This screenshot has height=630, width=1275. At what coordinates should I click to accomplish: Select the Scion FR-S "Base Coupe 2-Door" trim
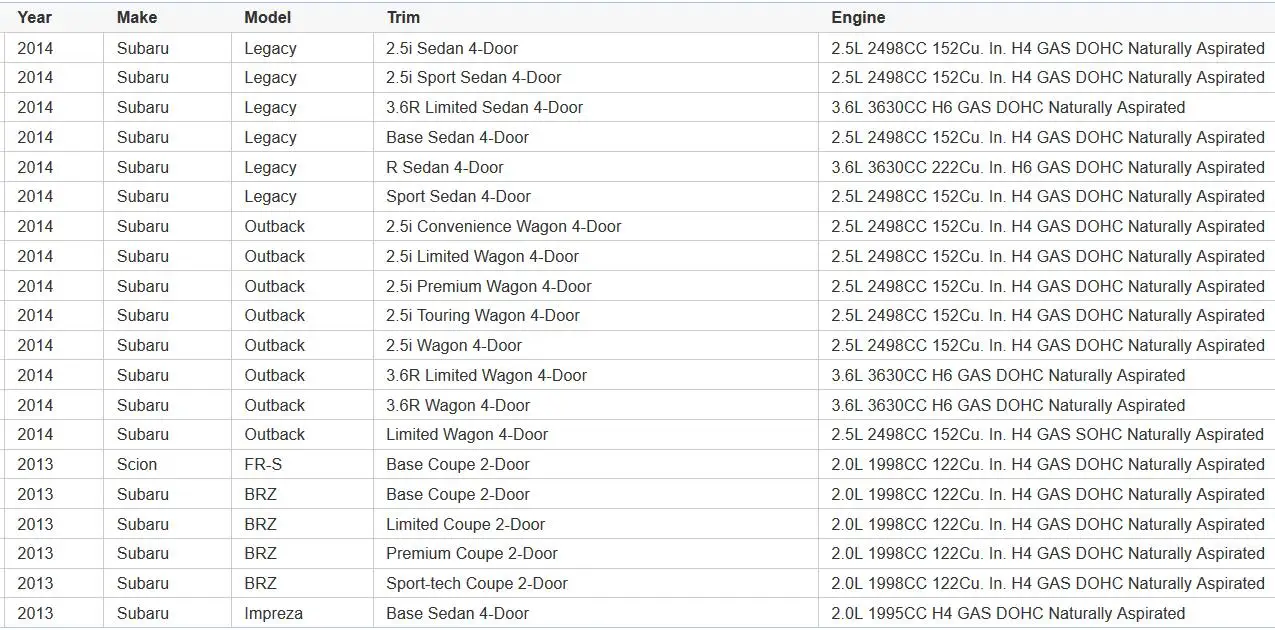tap(596, 464)
